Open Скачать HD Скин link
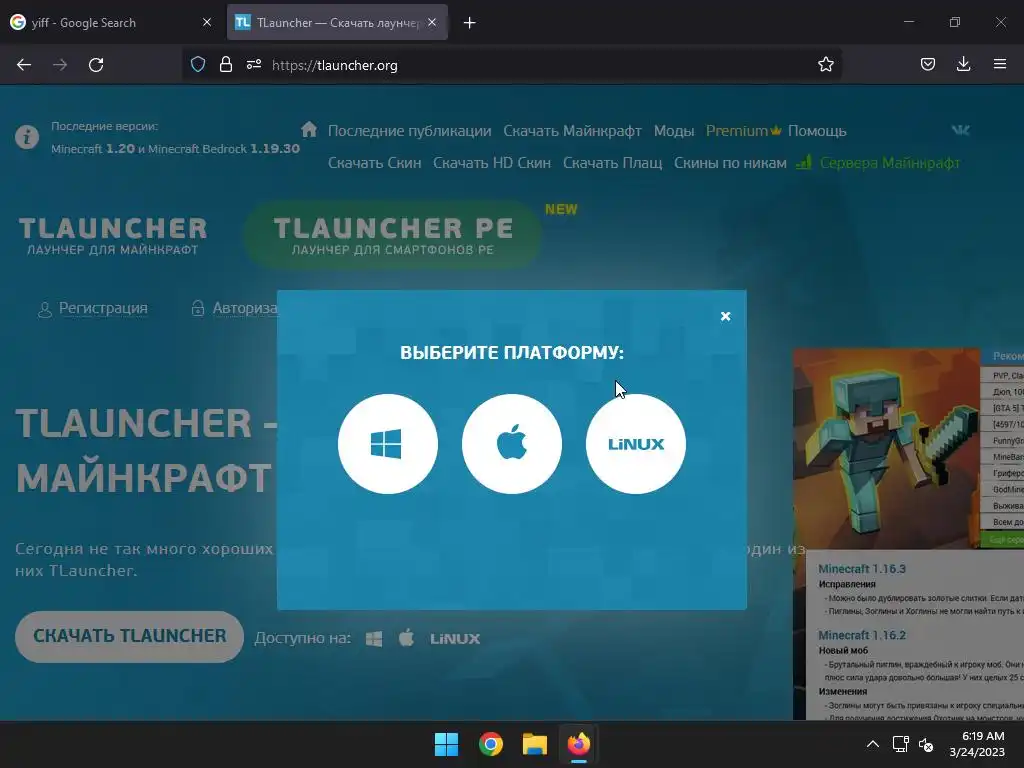The height and width of the screenshot is (768, 1024). (492, 163)
